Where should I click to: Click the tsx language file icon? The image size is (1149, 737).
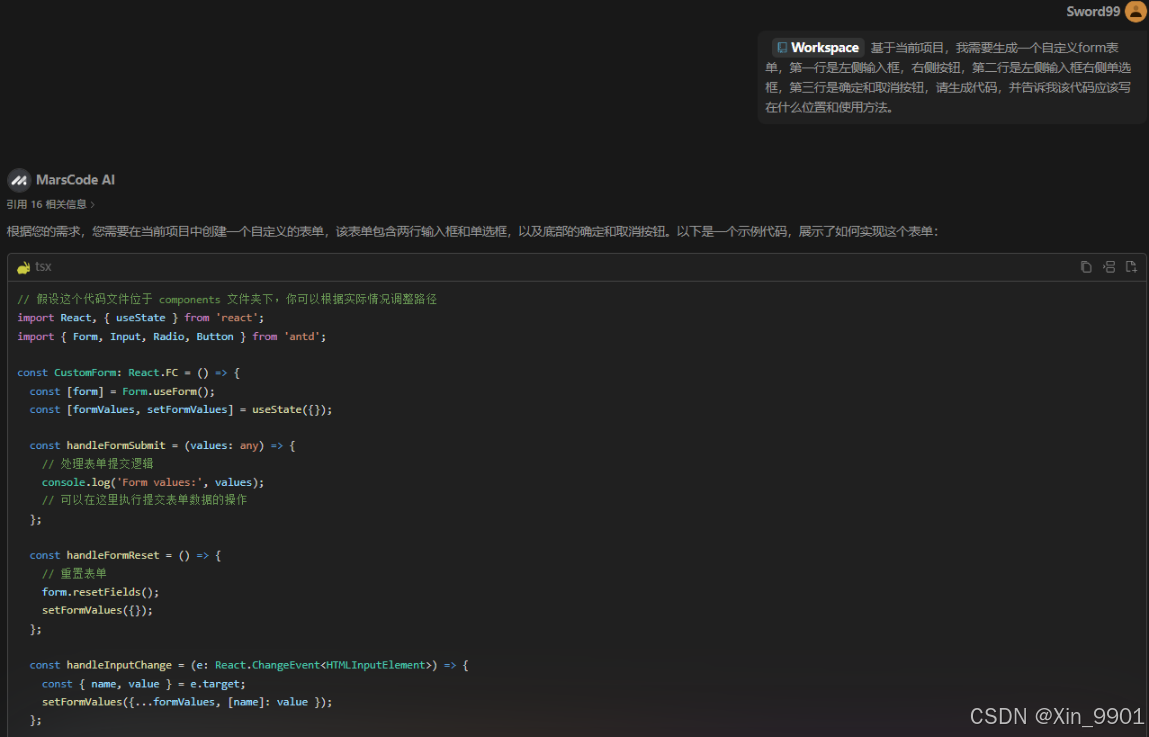tap(23, 267)
